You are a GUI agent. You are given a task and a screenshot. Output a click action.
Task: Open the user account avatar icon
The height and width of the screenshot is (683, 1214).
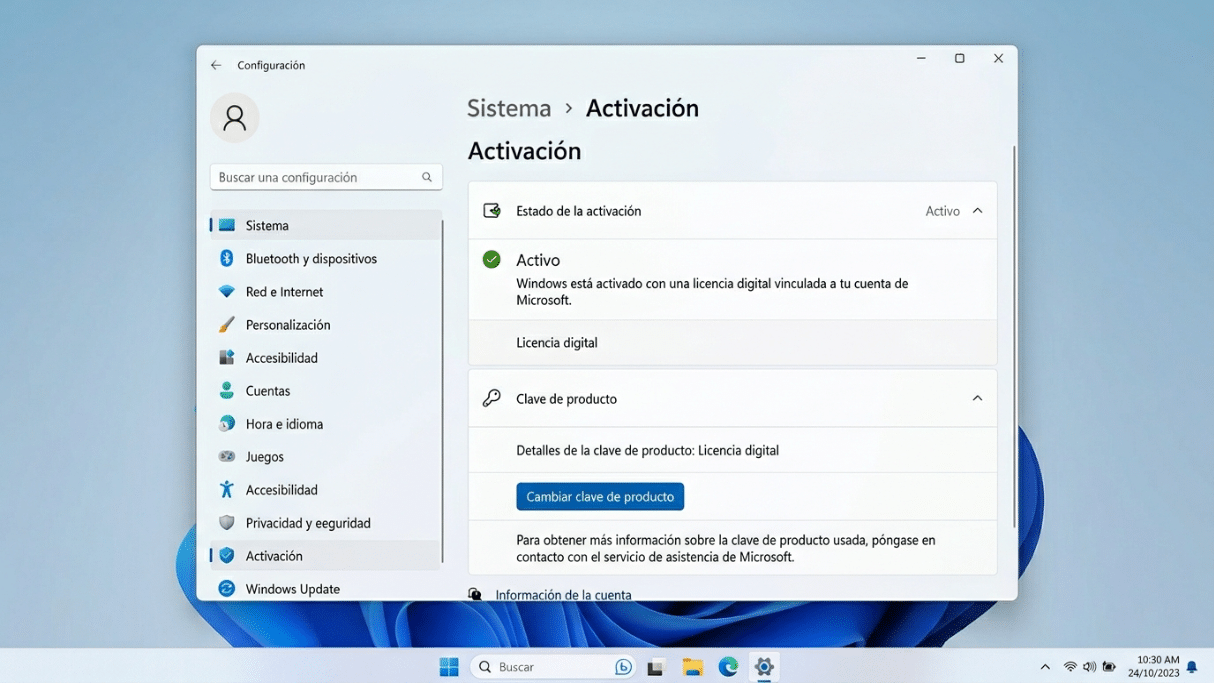235,118
